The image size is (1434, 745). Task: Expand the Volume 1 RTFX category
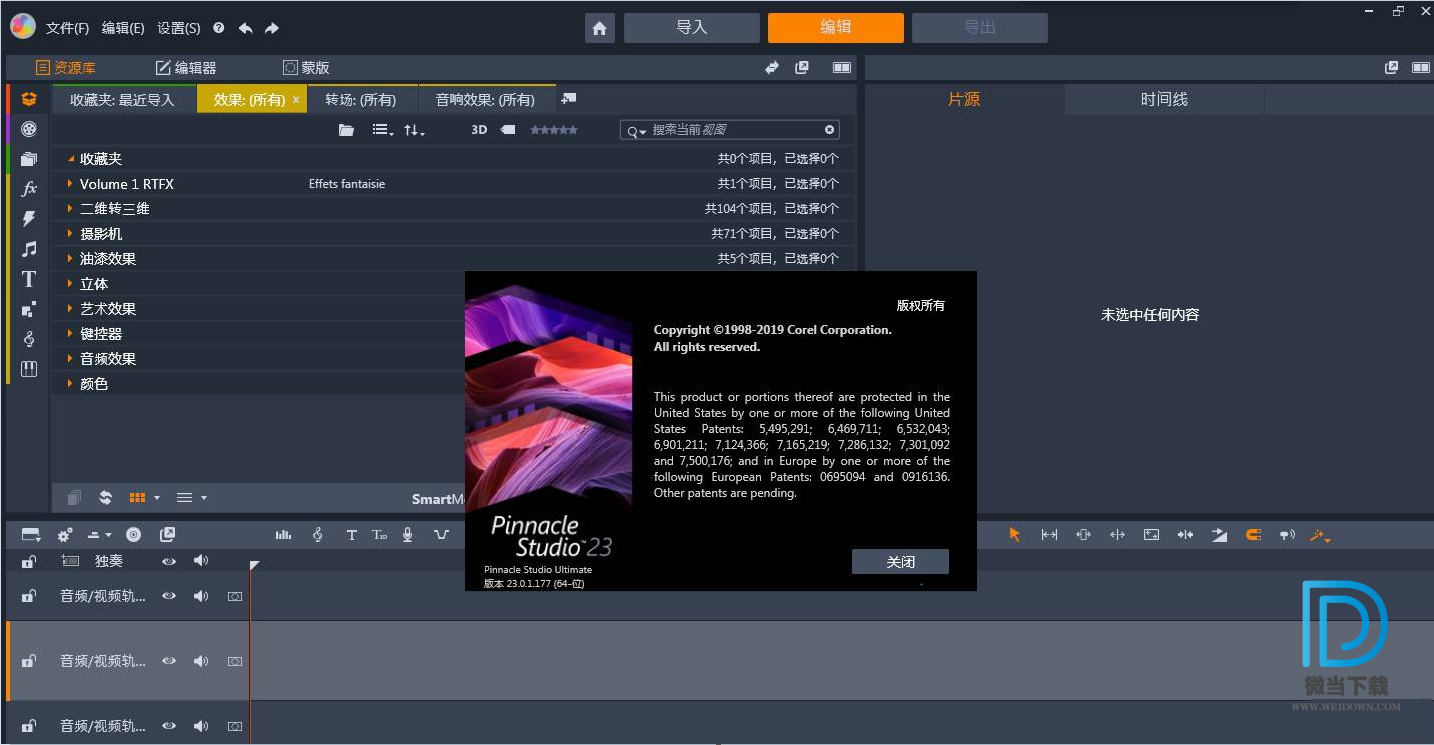click(70, 184)
